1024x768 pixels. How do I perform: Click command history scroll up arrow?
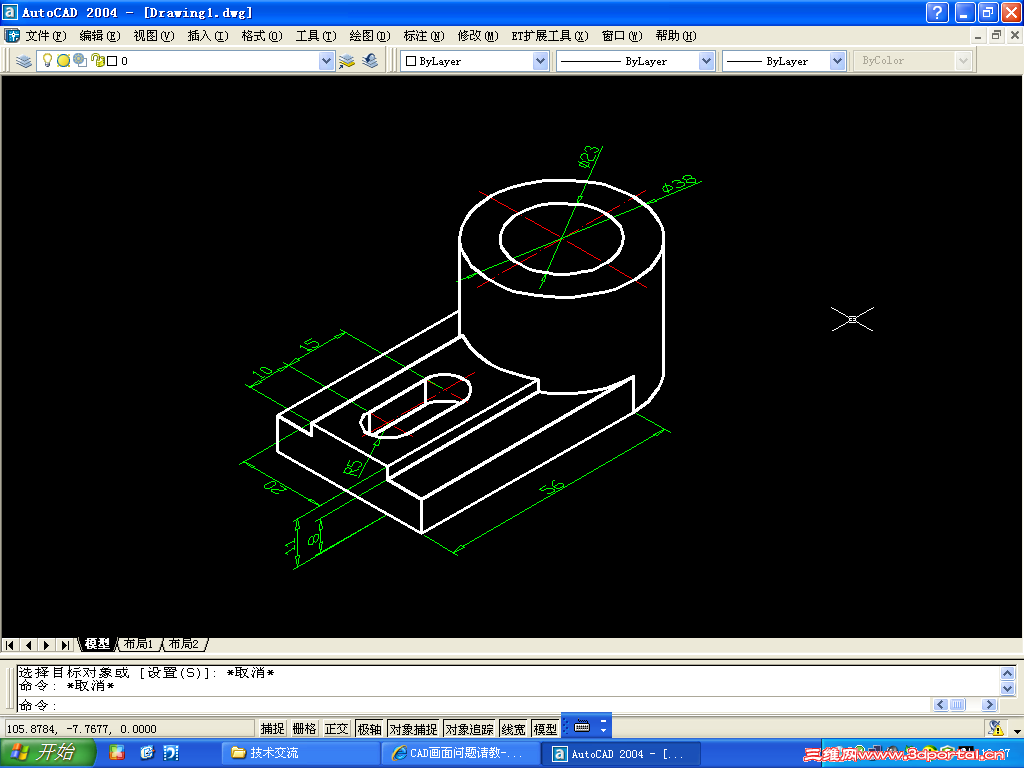pos(1008,673)
